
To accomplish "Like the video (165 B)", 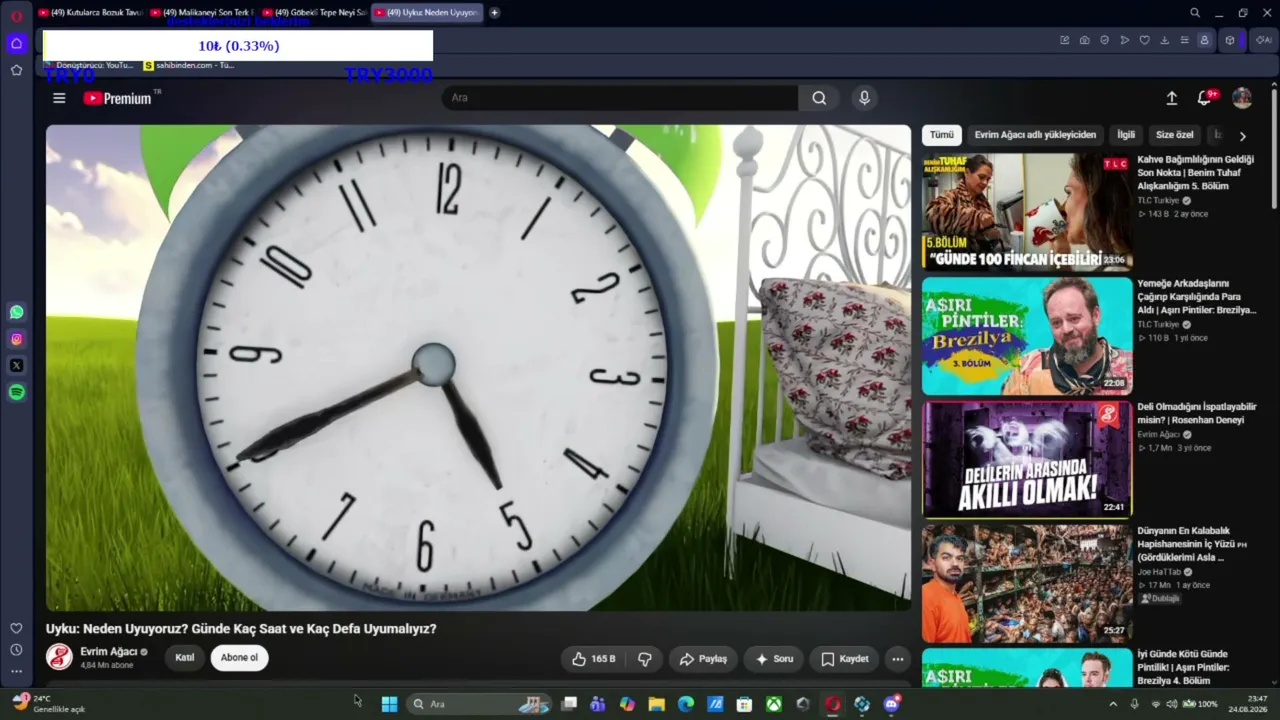I will tap(594, 659).
